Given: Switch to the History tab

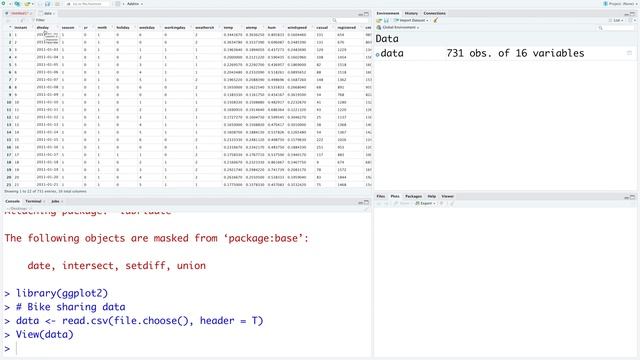Looking at the screenshot, I should 411,13.
